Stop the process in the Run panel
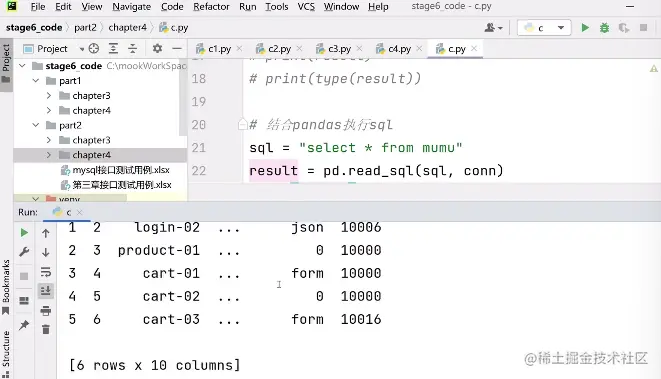The height and width of the screenshot is (379, 661). click(x=24, y=276)
